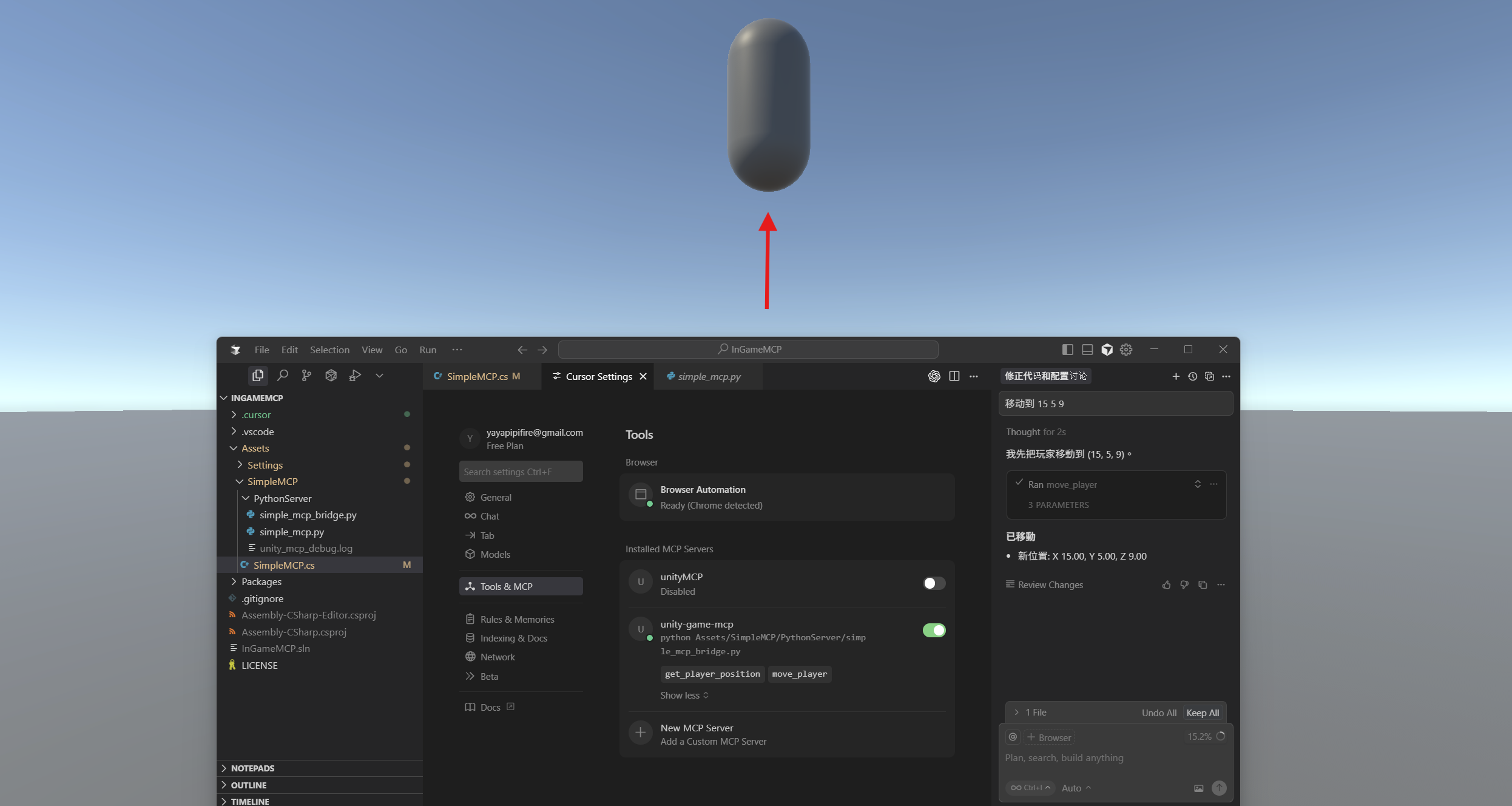Open Source Control view icon

point(306,376)
